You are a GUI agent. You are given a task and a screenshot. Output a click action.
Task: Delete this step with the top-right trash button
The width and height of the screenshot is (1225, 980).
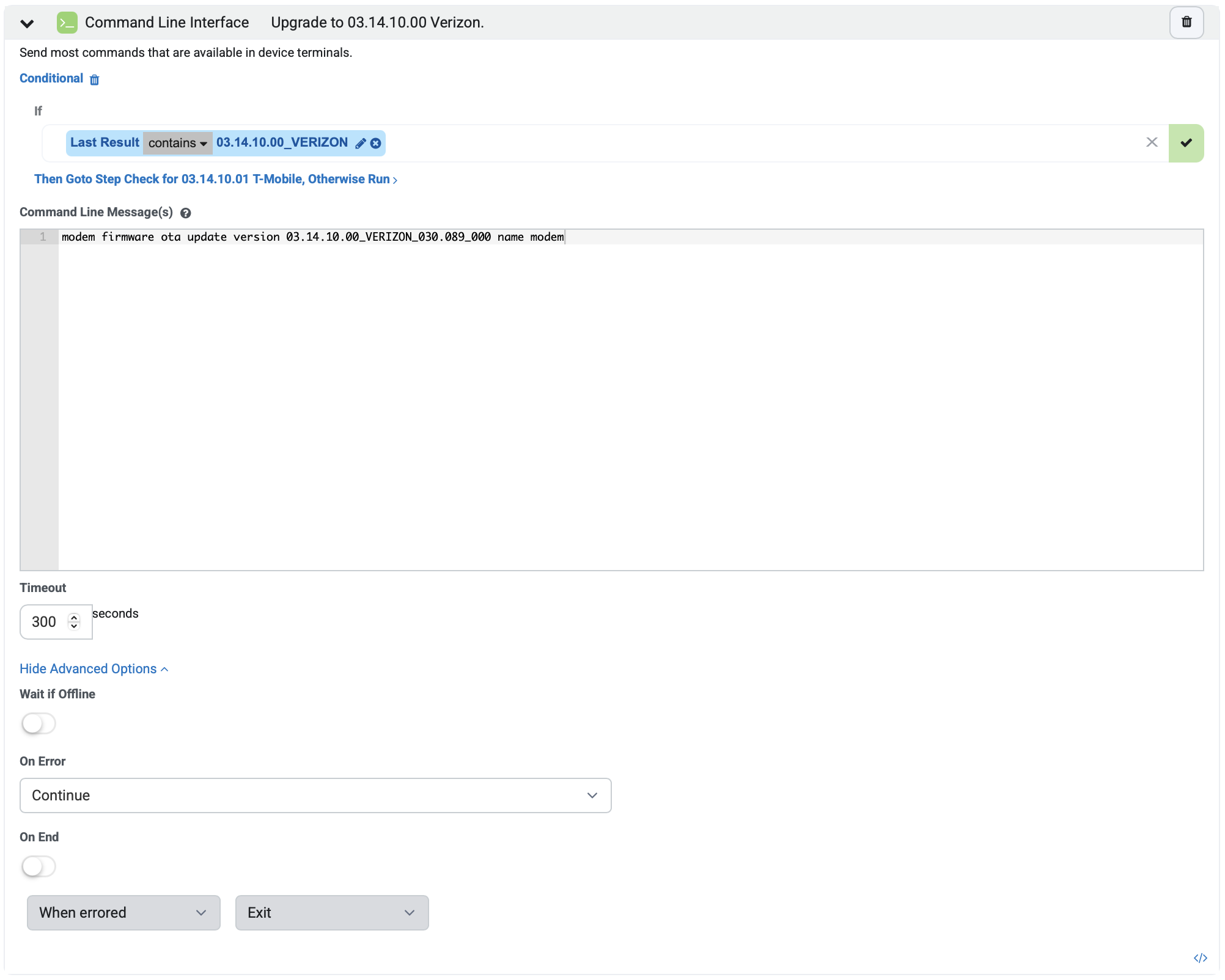coord(1186,23)
